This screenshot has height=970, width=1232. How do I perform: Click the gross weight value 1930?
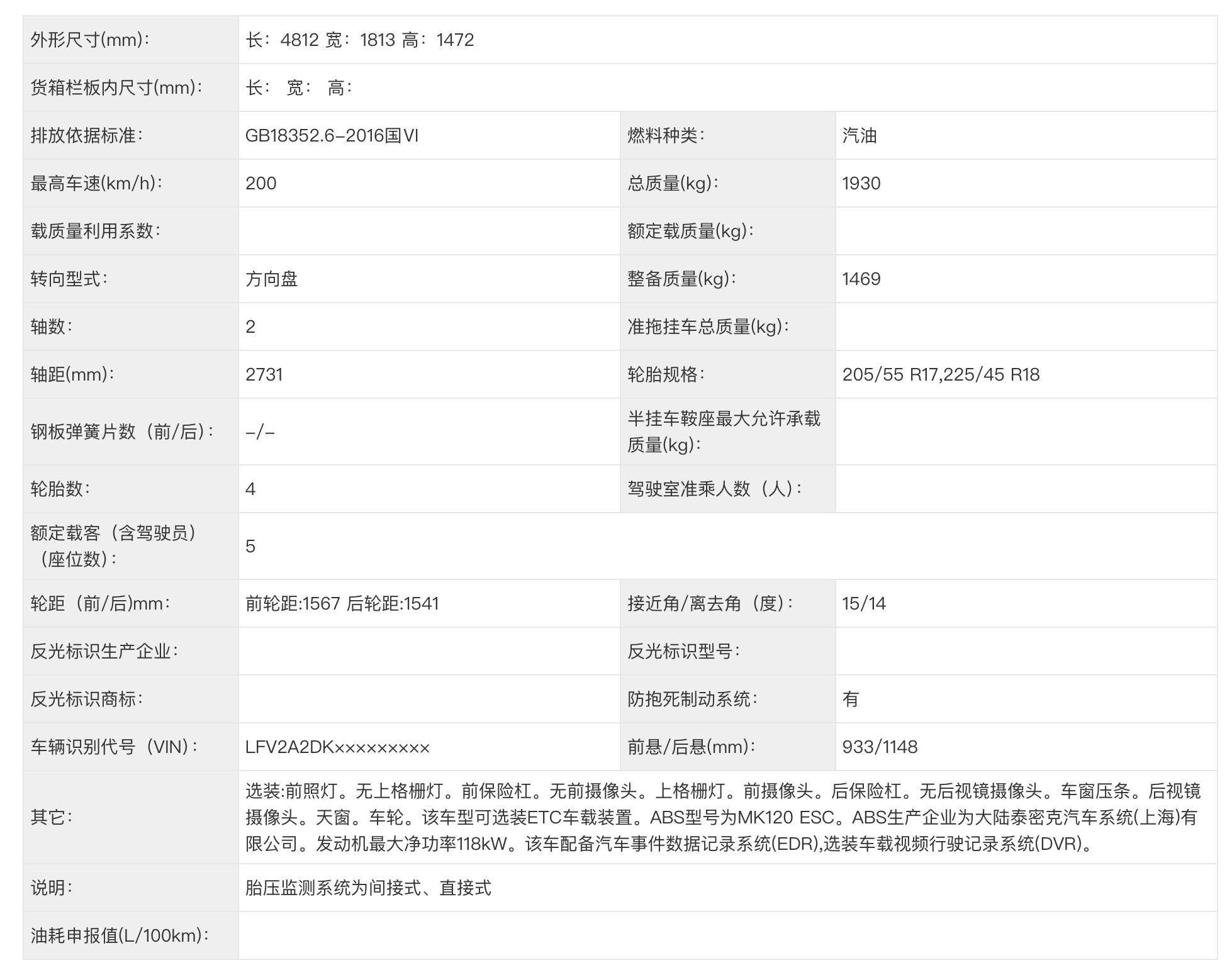863,184
